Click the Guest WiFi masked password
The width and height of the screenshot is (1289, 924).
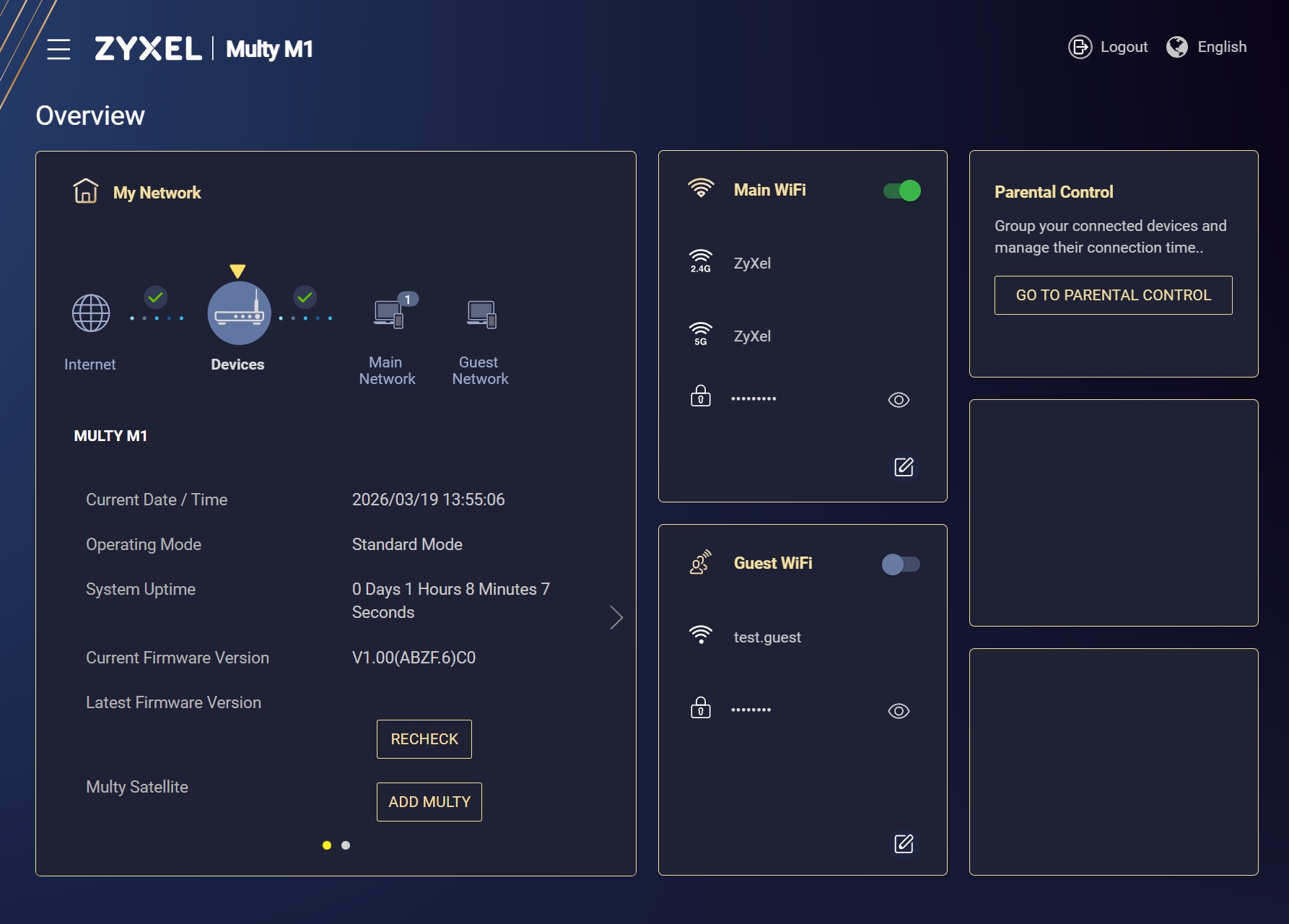[751, 710]
